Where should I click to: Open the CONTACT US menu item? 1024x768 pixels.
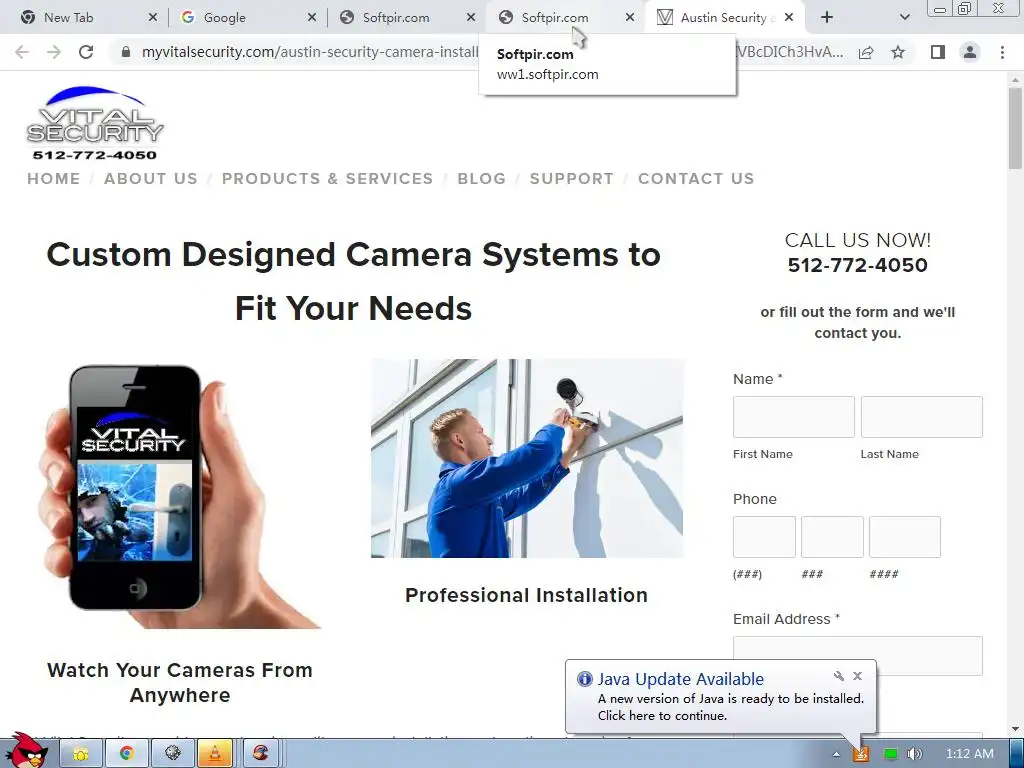coord(696,179)
